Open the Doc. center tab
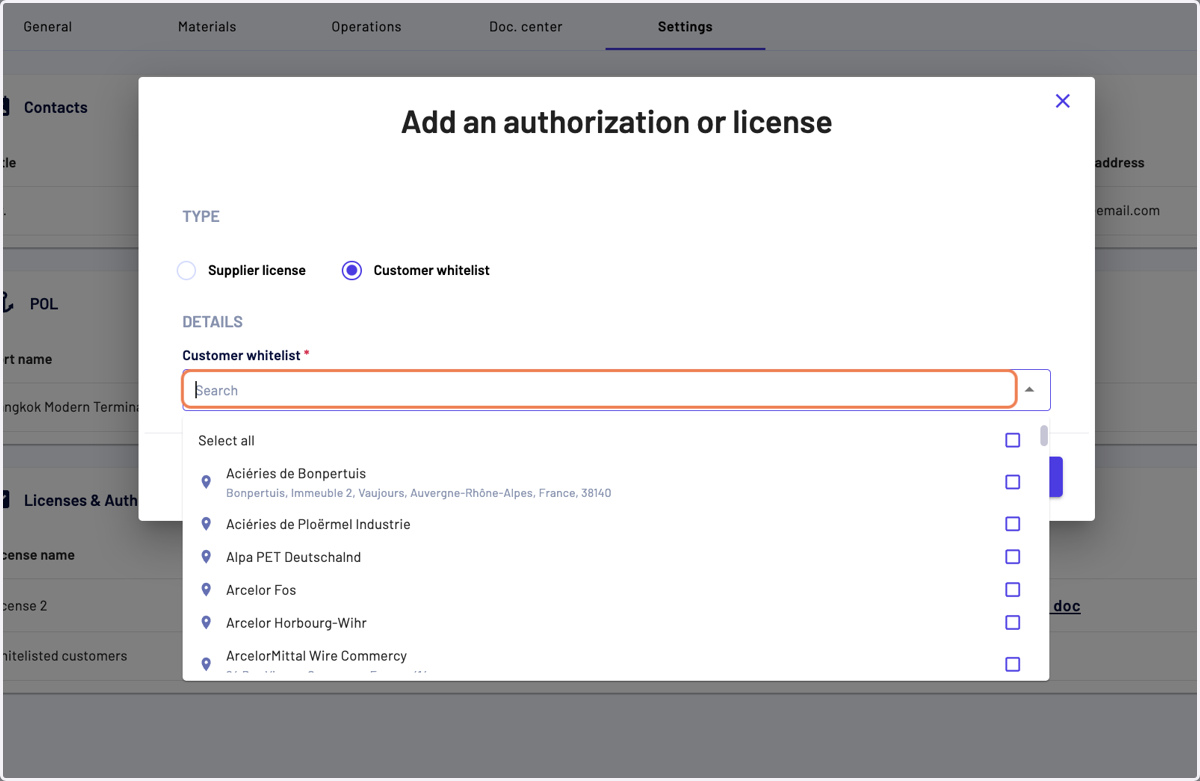Image resolution: width=1200 pixels, height=781 pixels. [x=526, y=27]
